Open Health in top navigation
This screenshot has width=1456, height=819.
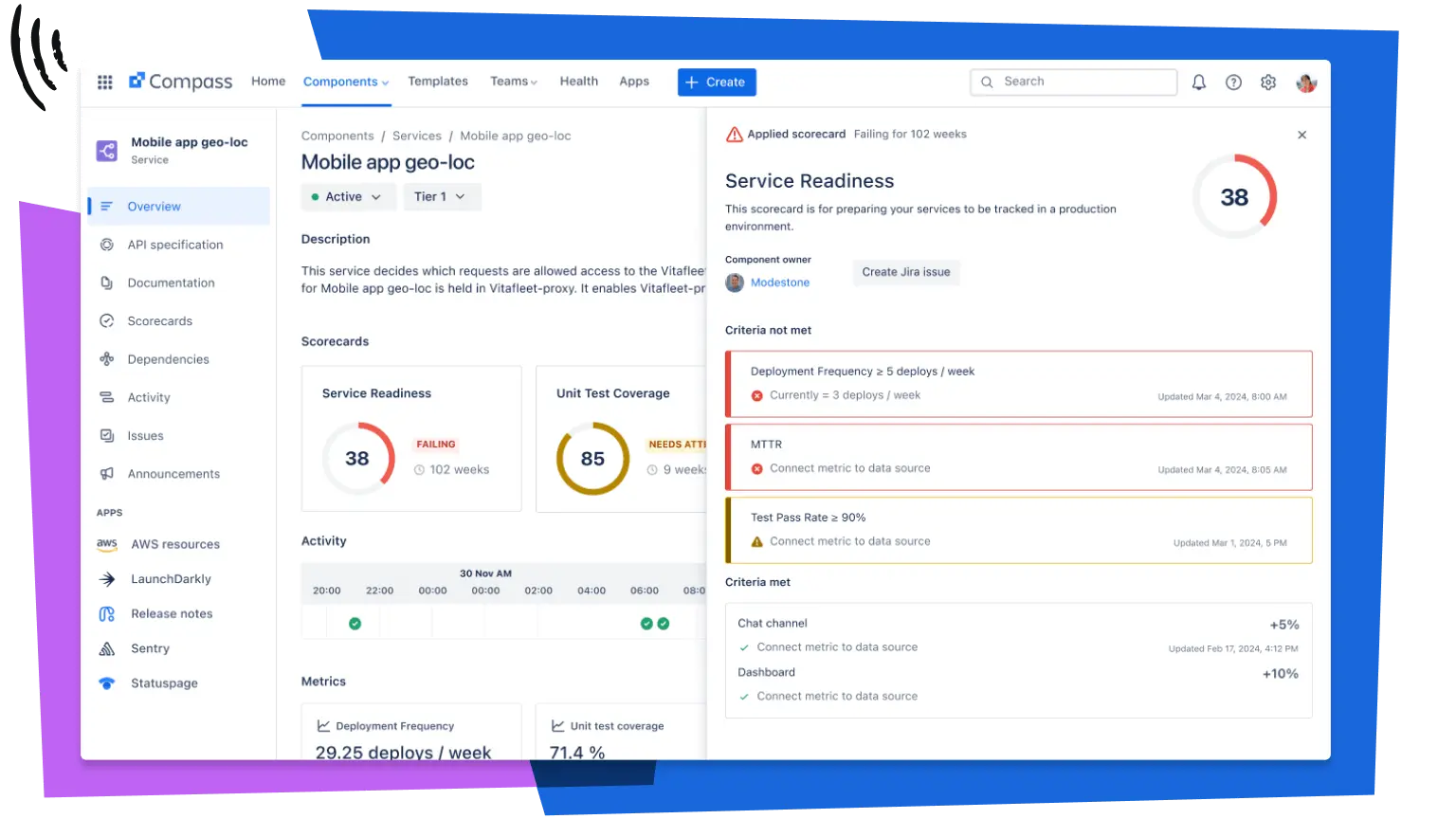[579, 82]
